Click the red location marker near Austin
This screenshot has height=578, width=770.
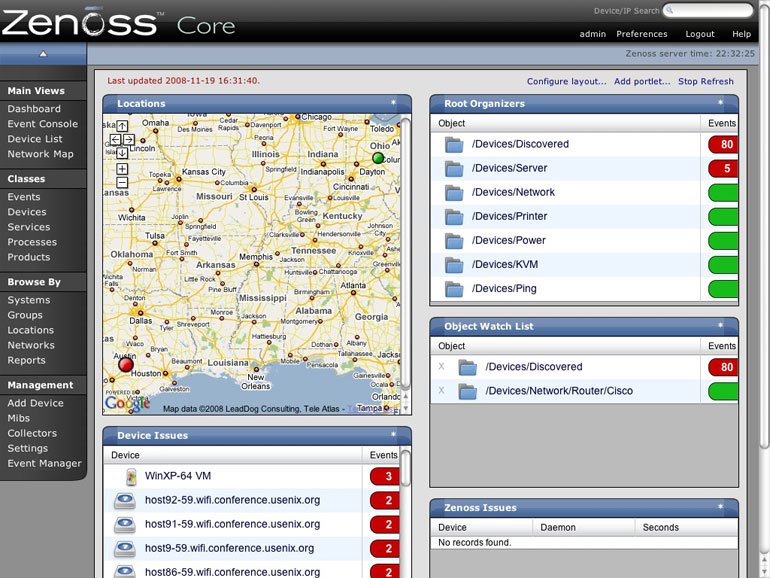pyautogui.click(x=126, y=364)
